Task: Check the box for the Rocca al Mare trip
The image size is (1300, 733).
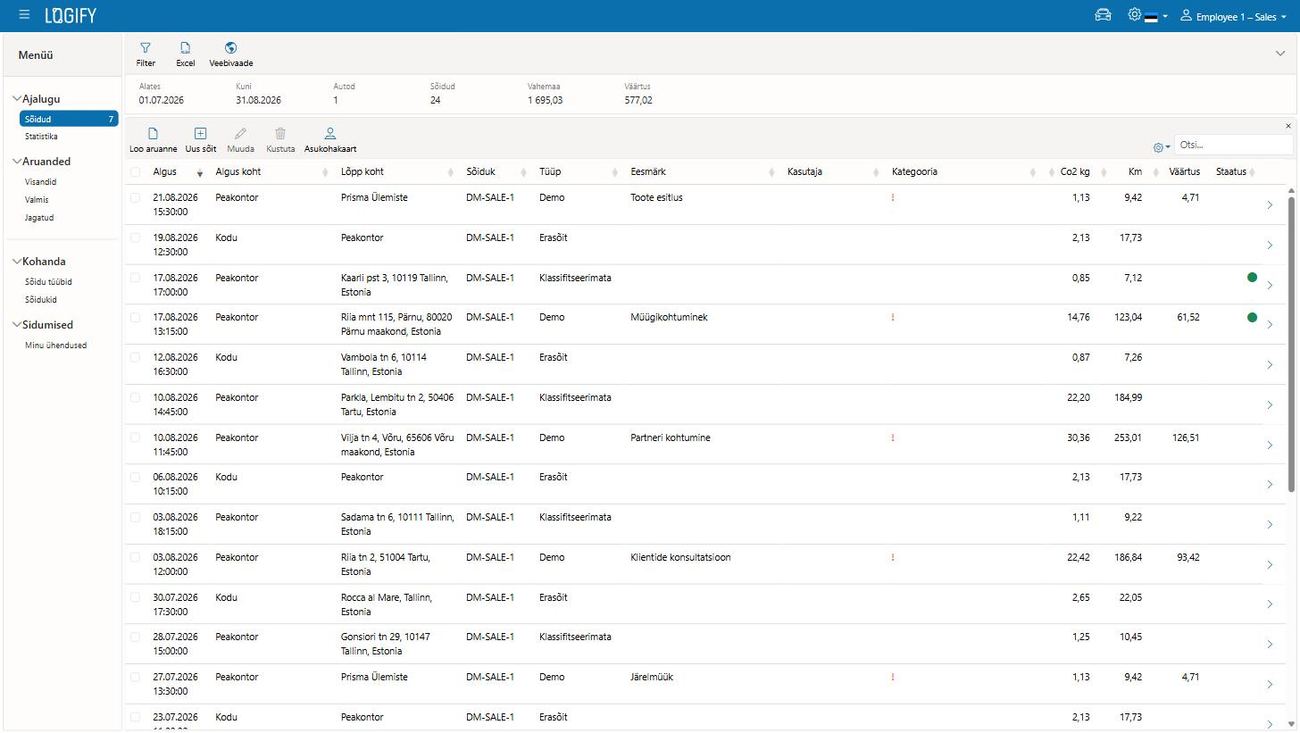Action: tap(135, 597)
